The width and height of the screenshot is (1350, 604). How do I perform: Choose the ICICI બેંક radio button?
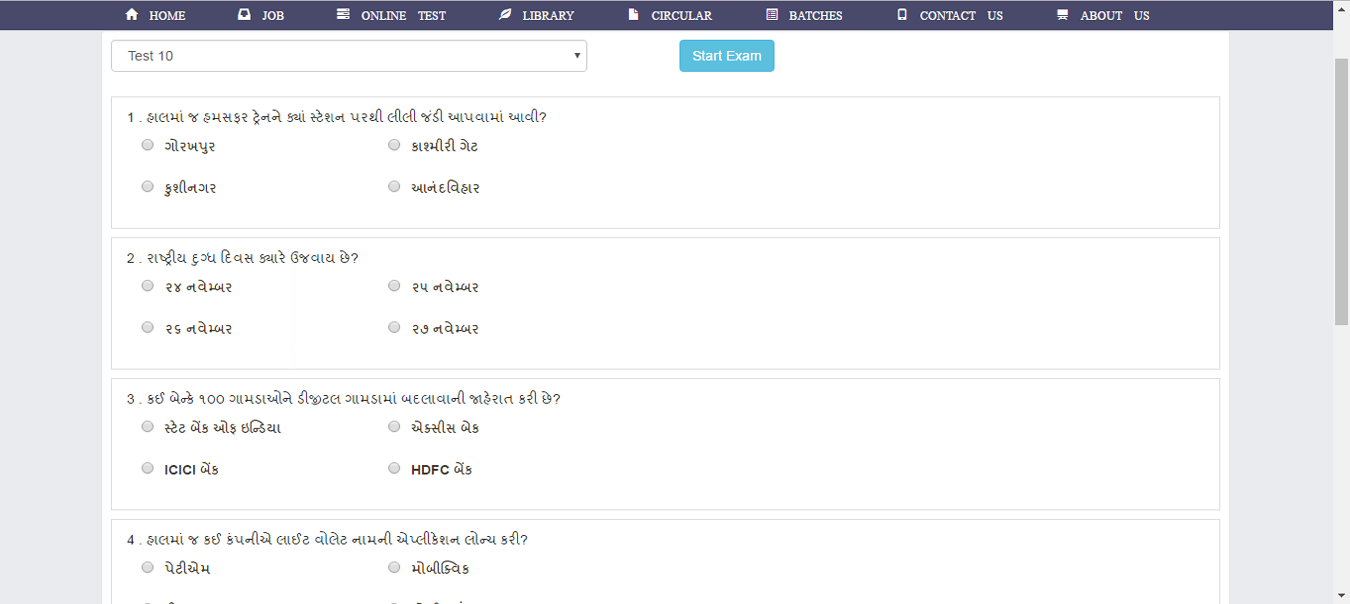(x=148, y=468)
